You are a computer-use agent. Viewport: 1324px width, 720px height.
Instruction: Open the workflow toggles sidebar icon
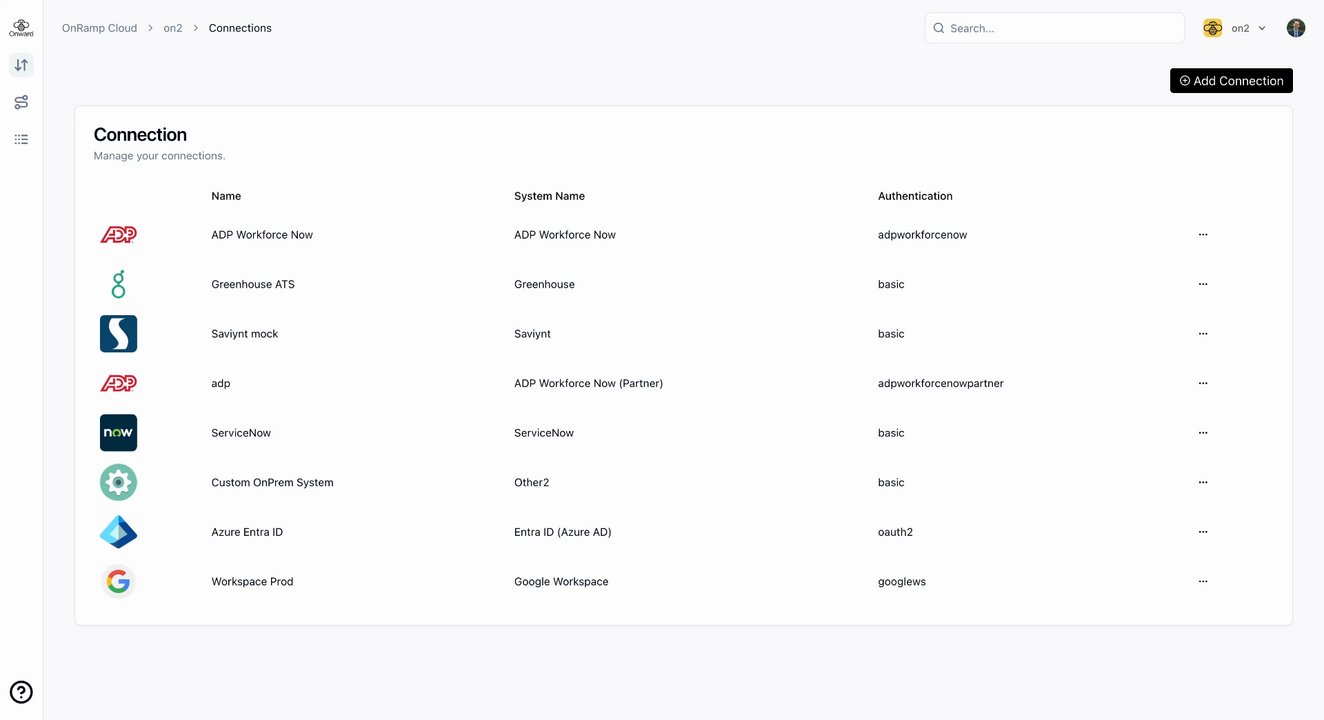[x=21, y=102]
